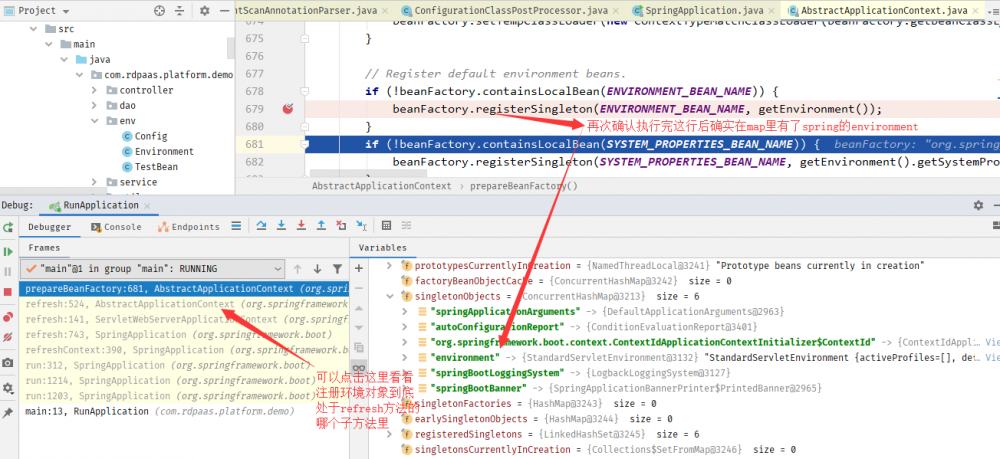Collapse the main folder chevron
This screenshot has height=459, width=1000.
pos(49,44)
